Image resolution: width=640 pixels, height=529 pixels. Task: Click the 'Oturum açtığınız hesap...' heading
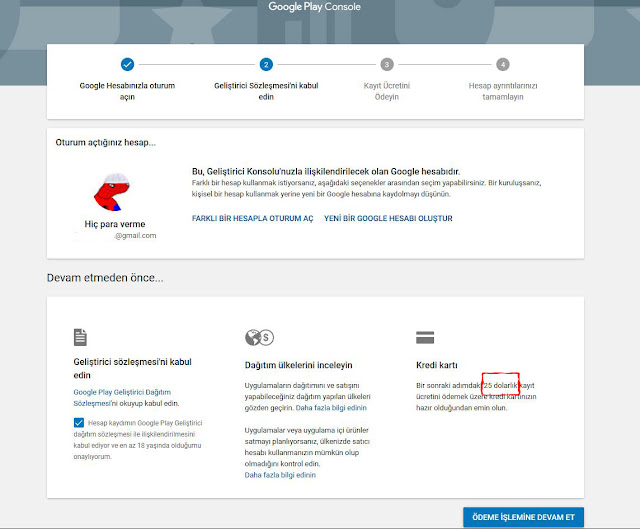pyautogui.click(x=105, y=142)
